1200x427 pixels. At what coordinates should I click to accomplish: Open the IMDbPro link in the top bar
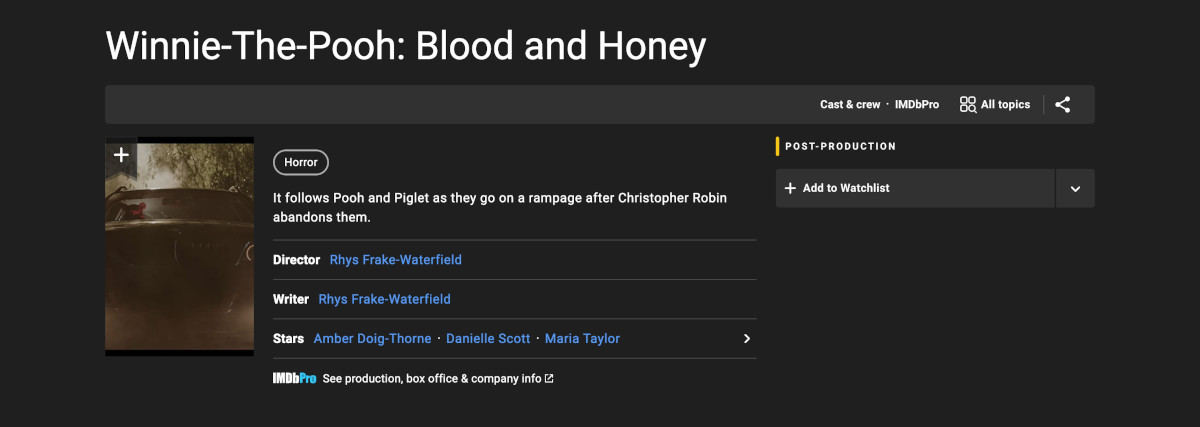917,104
